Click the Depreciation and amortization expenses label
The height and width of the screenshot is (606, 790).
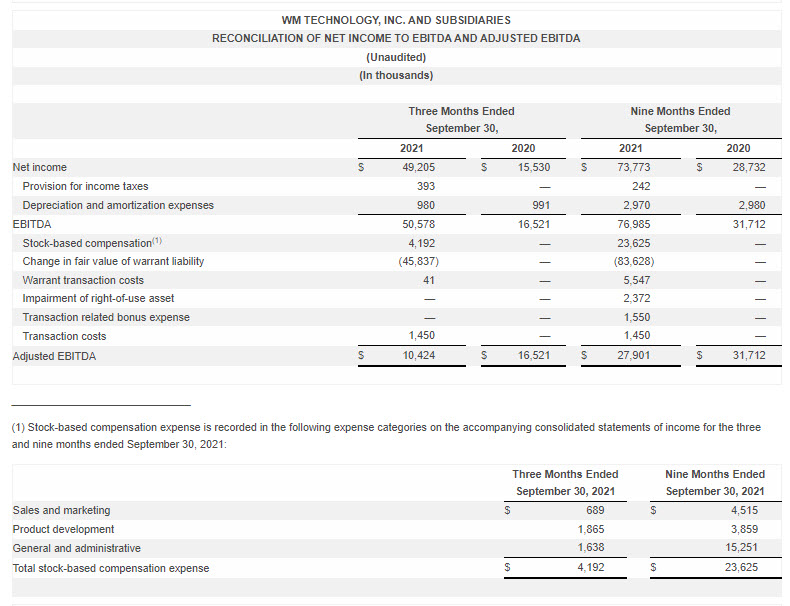118,205
